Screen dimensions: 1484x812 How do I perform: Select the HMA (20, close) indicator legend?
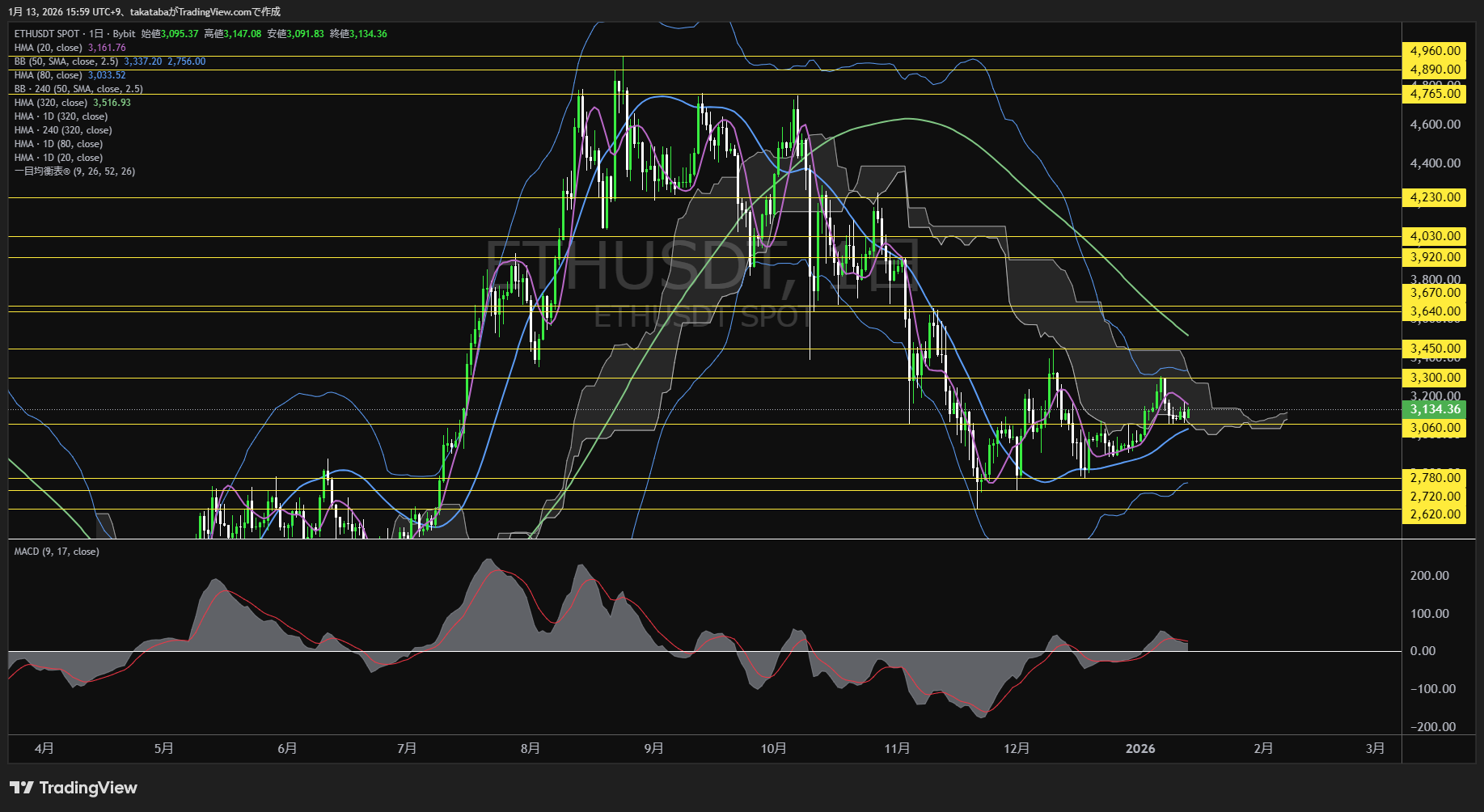[x=49, y=48]
